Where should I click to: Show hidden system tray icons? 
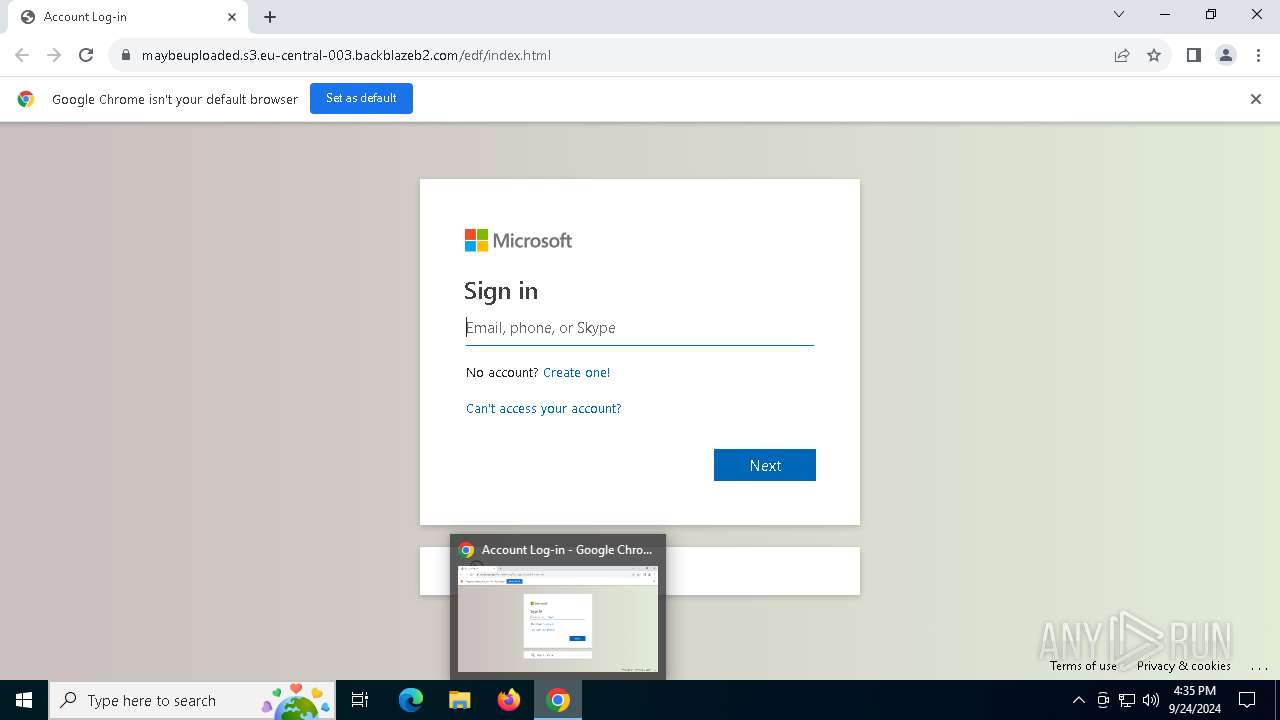(x=1078, y=700)
